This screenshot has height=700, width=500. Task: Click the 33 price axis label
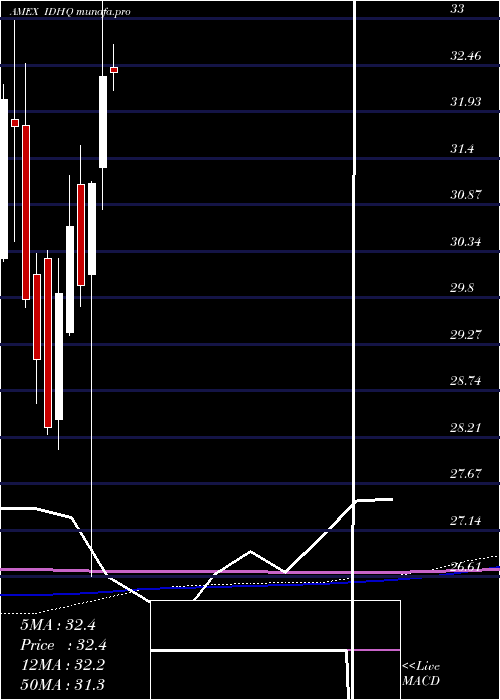coord(457,8)
